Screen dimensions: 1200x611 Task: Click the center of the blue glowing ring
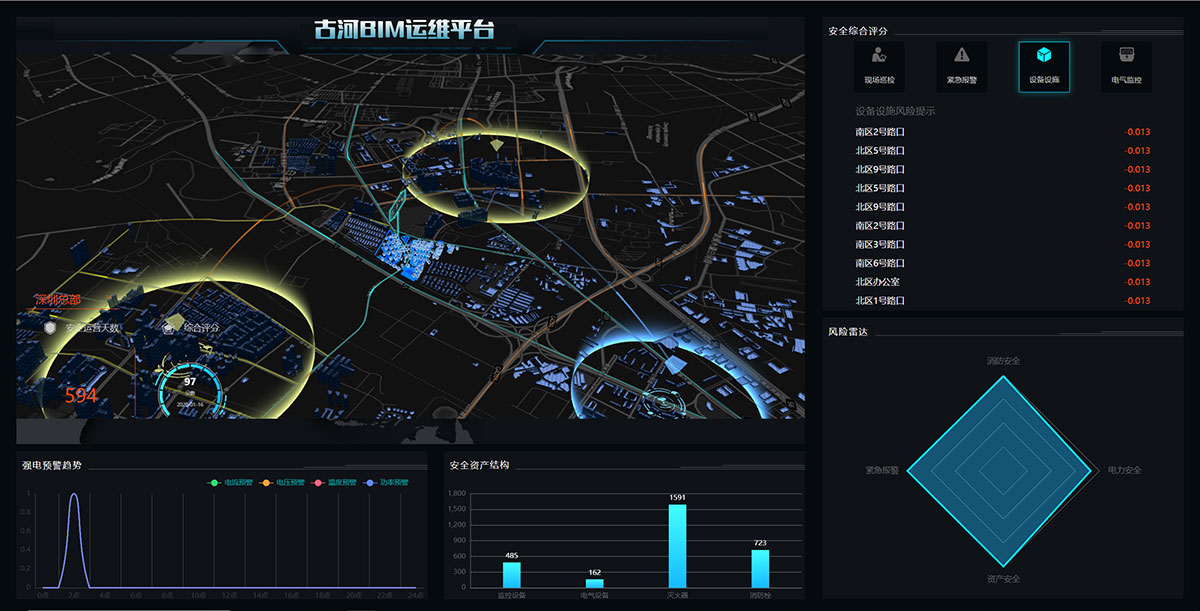(660, 400)
